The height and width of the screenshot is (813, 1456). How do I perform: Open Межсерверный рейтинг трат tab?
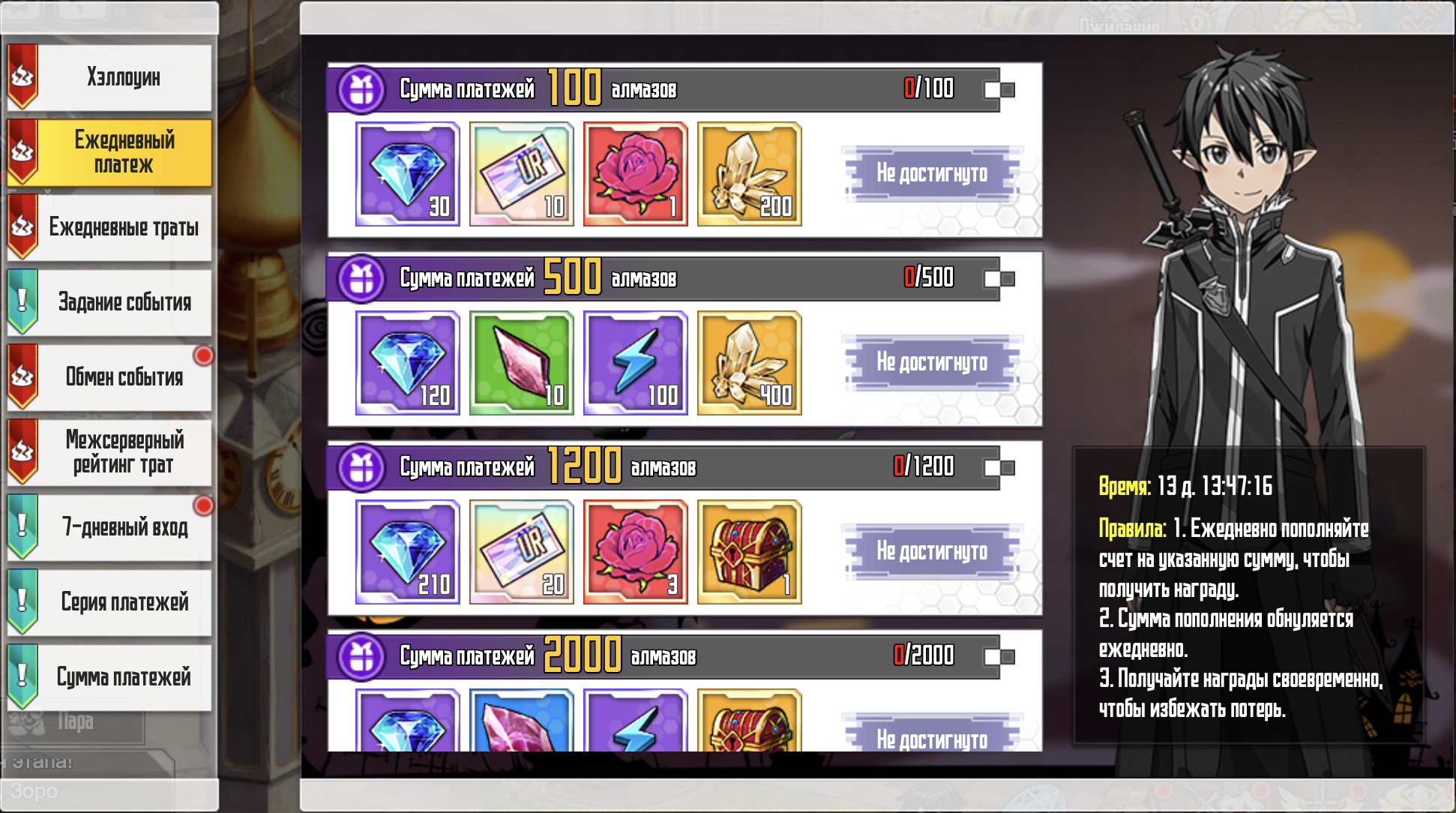pos(109,452)
